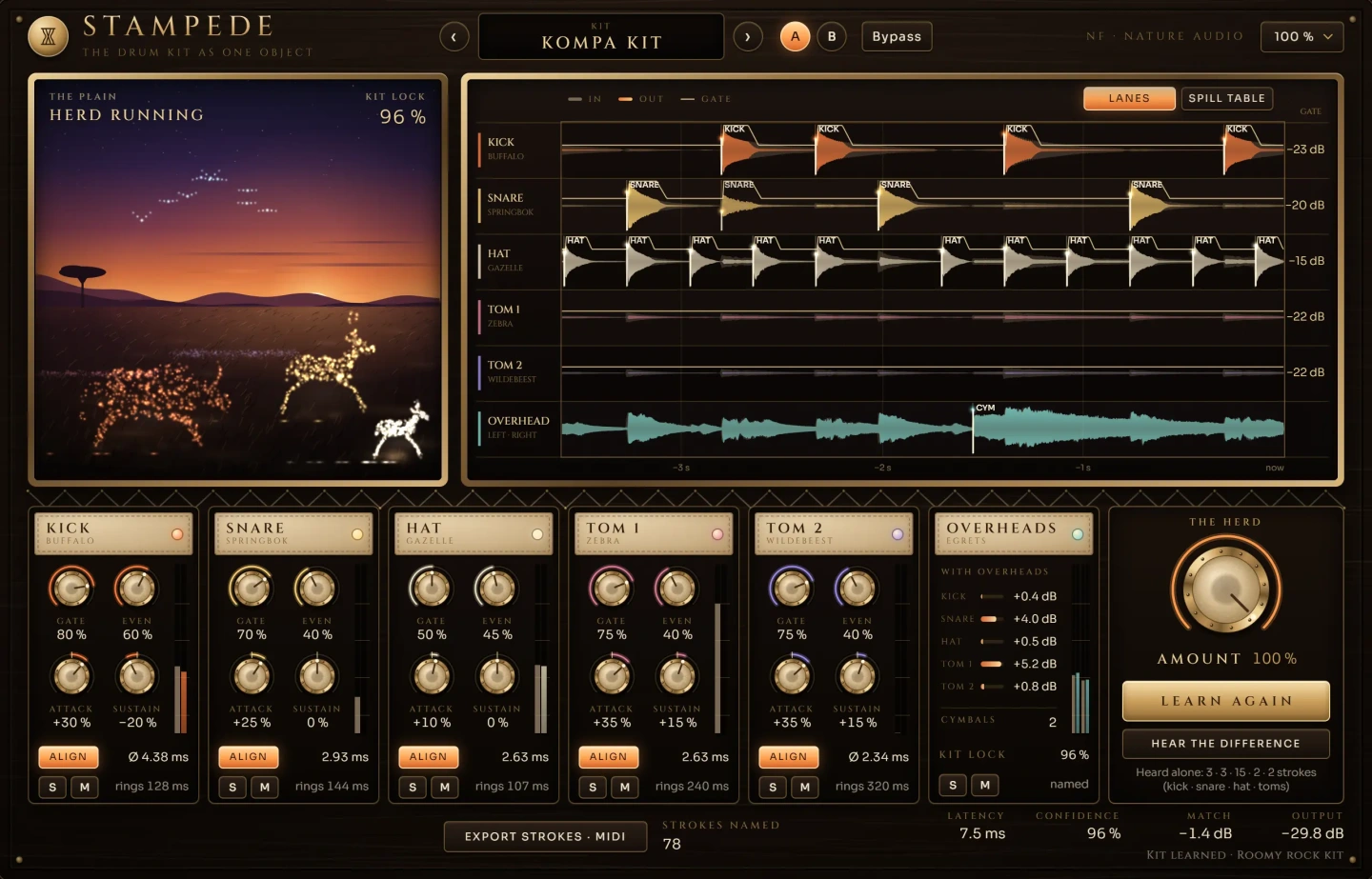Adjust the Tom 1 Attack knob
The height and width of the screenshot is (879, 1372).
[x=611, y=676]
